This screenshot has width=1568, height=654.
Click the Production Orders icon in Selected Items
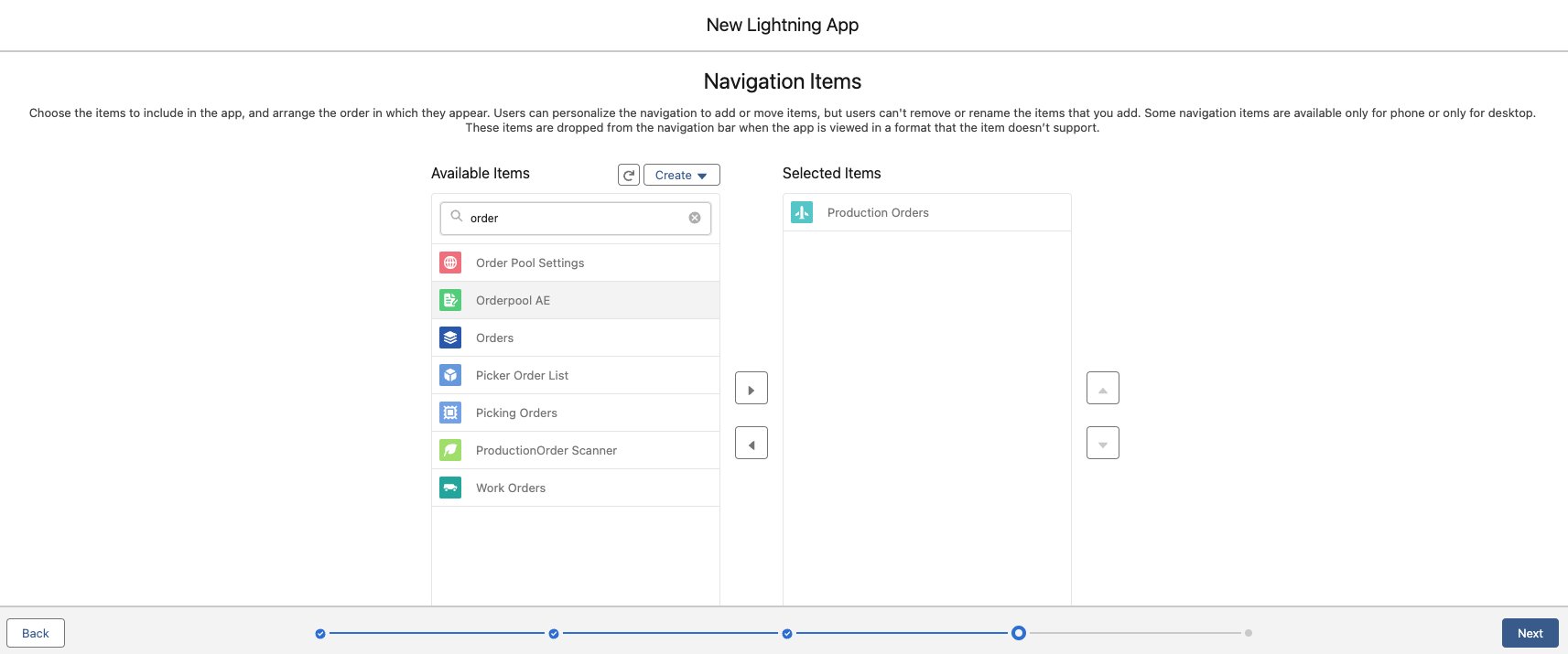click(x=802, y=212)
